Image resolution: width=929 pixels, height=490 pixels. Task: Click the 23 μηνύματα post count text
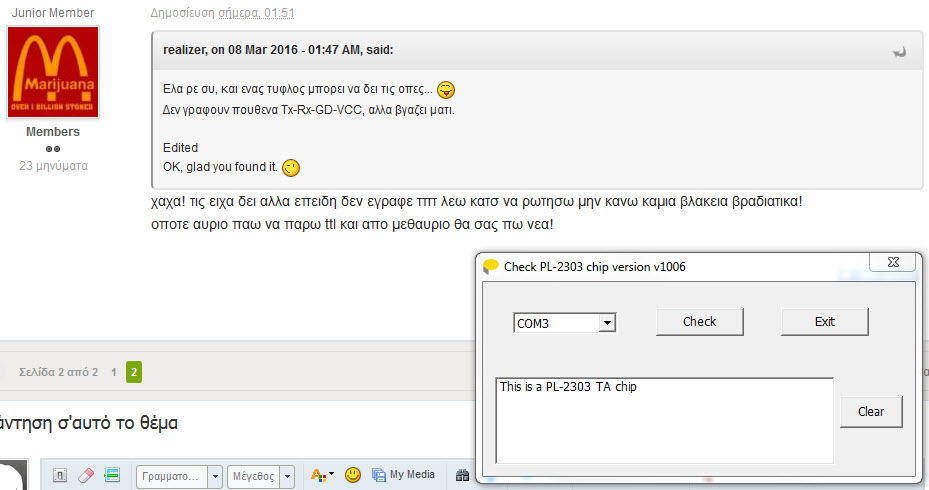click(x=53, y=166)
